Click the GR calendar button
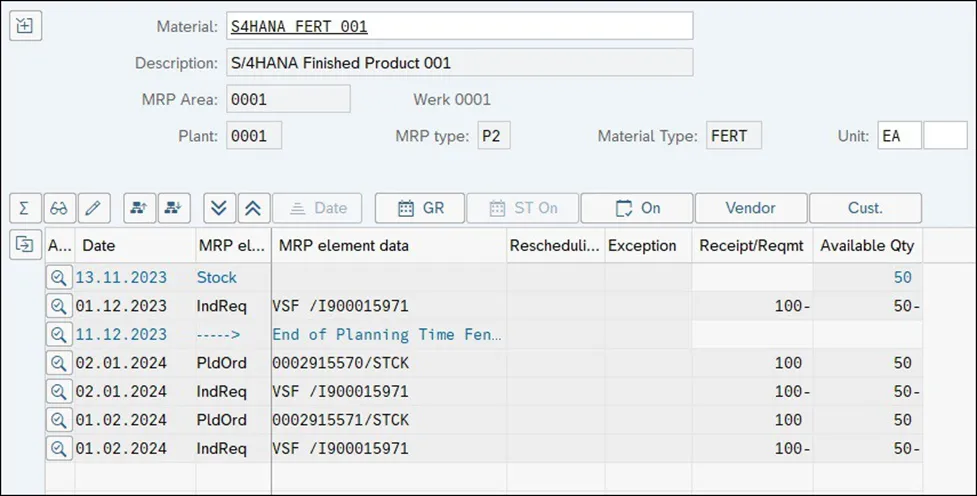 [420, 208]
